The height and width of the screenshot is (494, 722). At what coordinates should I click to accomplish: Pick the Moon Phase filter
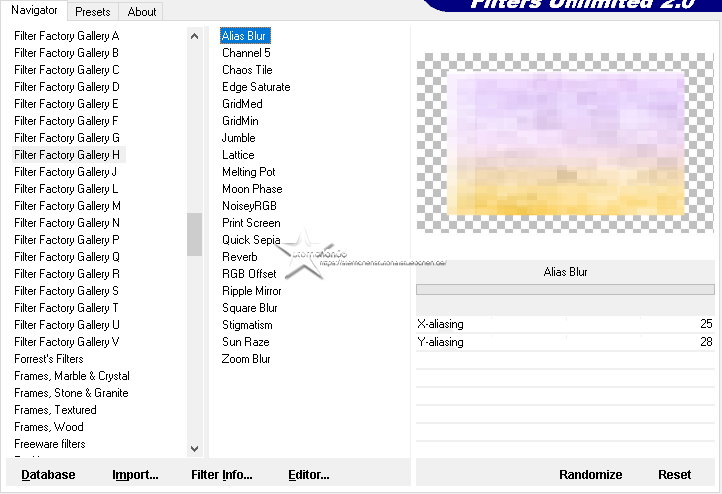[252, 189]
